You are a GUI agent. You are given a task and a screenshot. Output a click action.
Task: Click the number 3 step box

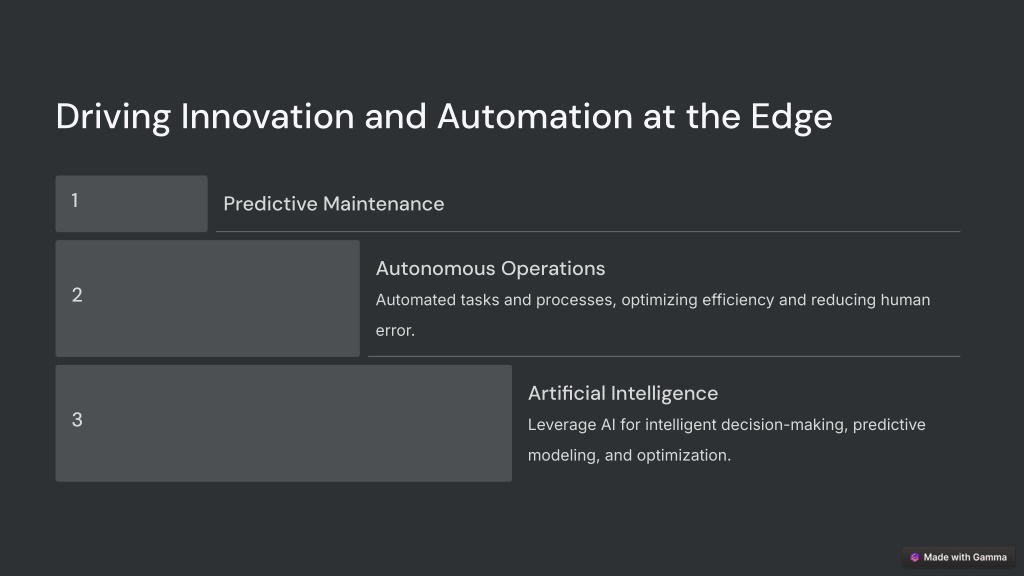[x=283, y=423]
